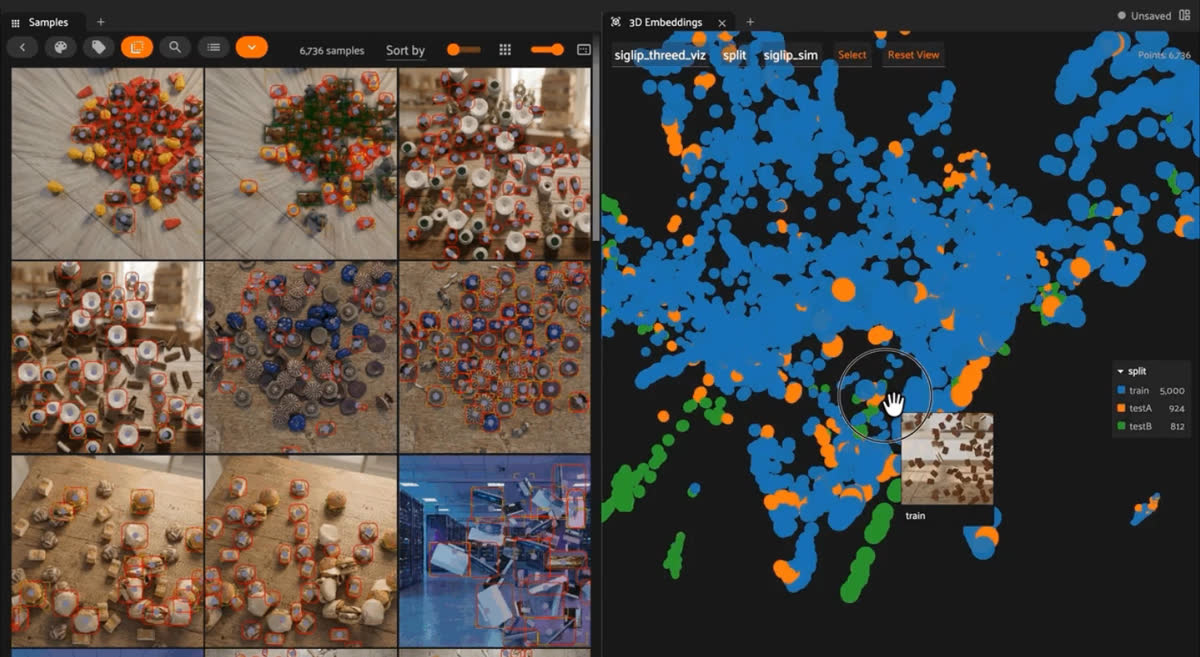Click the Points: 6,736 label
Viewport: 1200px width, 657px height.
(1164, 54)
